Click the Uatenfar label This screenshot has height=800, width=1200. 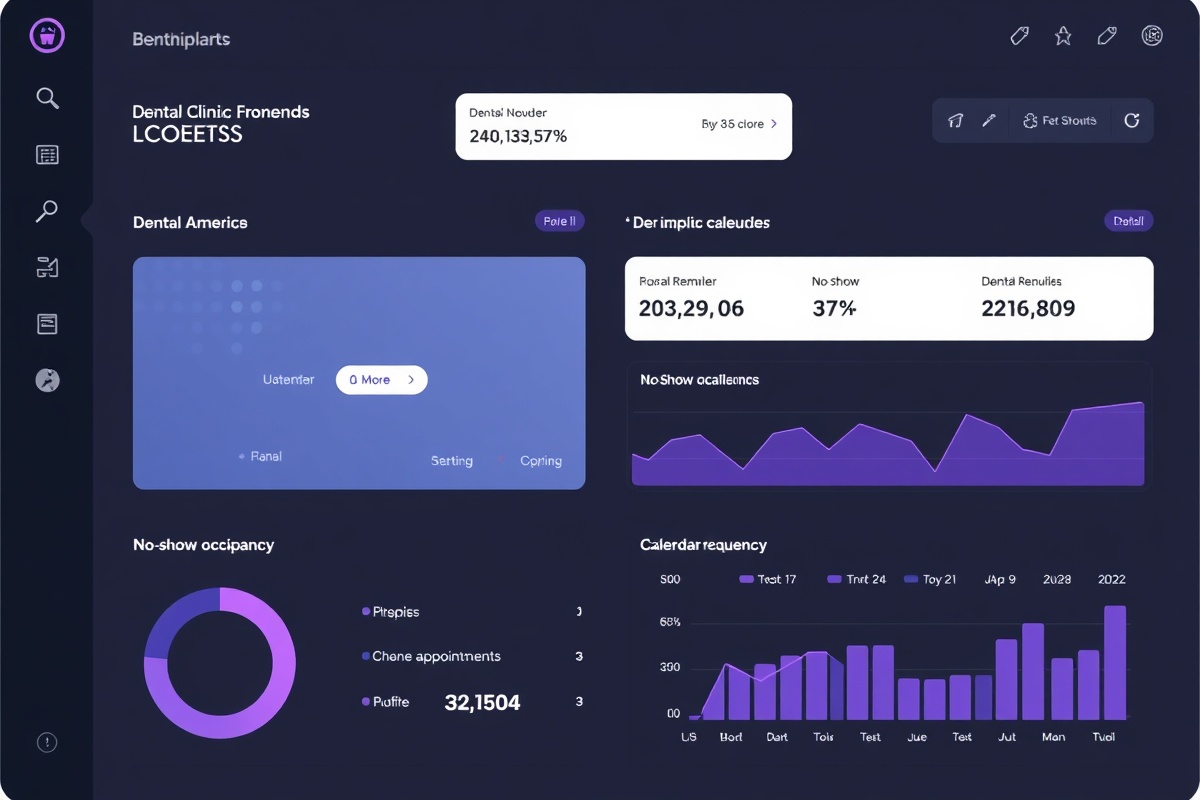(x=289, y=380)
